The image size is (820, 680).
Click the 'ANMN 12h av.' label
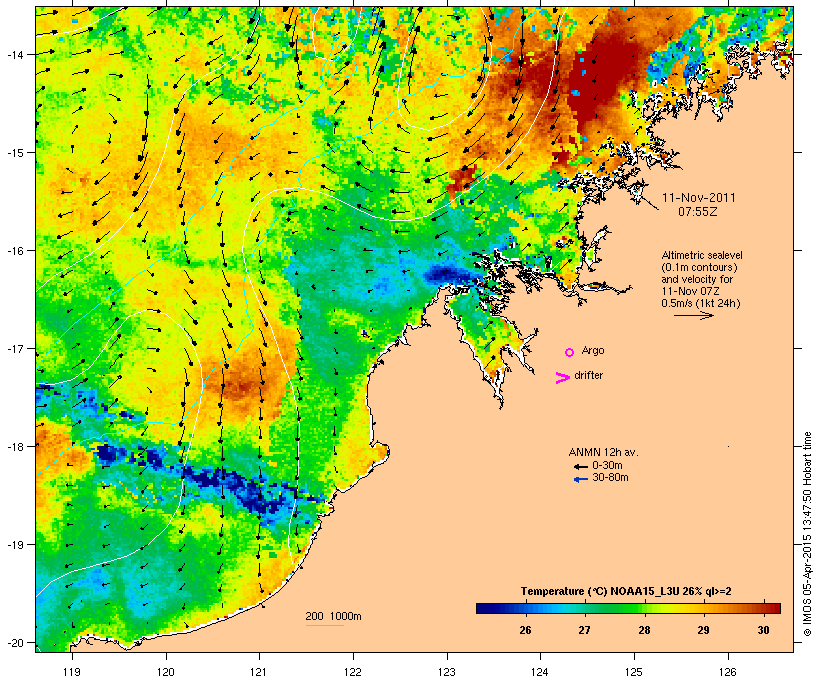pyautogui.click(x=603, y=452)
